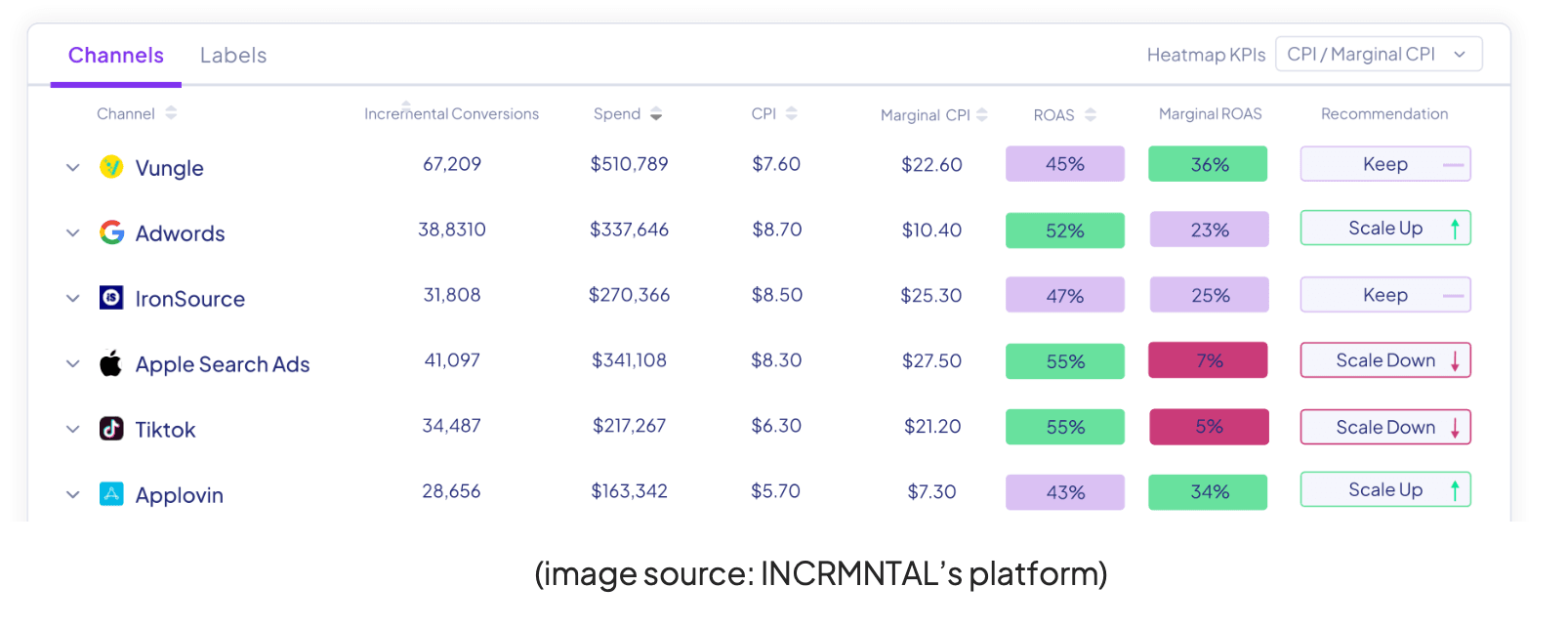The image size is (1568, 629).
Task: Click Scale Up recommendation for Adwords
Action: tap(1384, 229)
